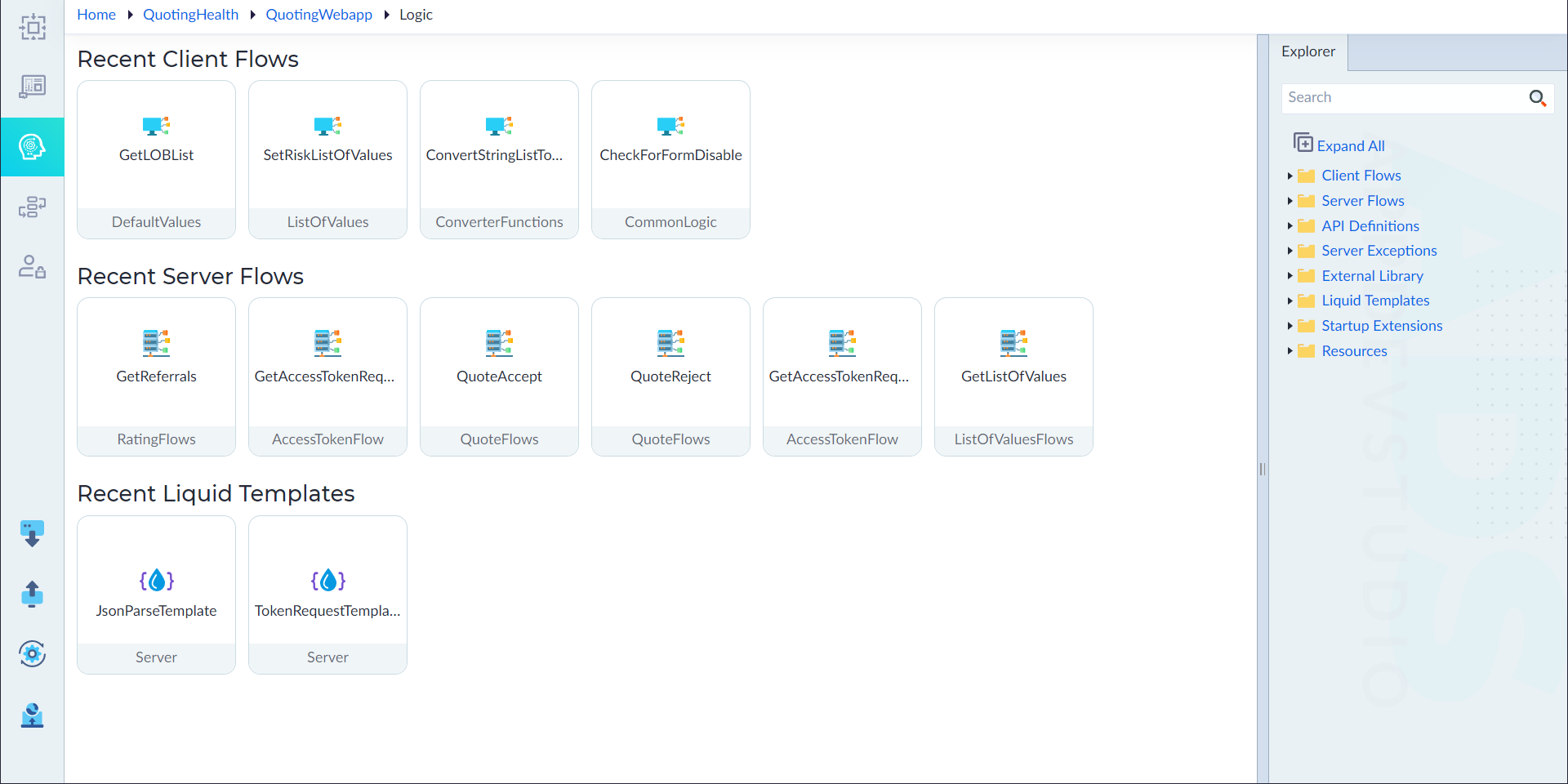
Task: Click the Expand All link text
Action: (x=1351, y=146)
